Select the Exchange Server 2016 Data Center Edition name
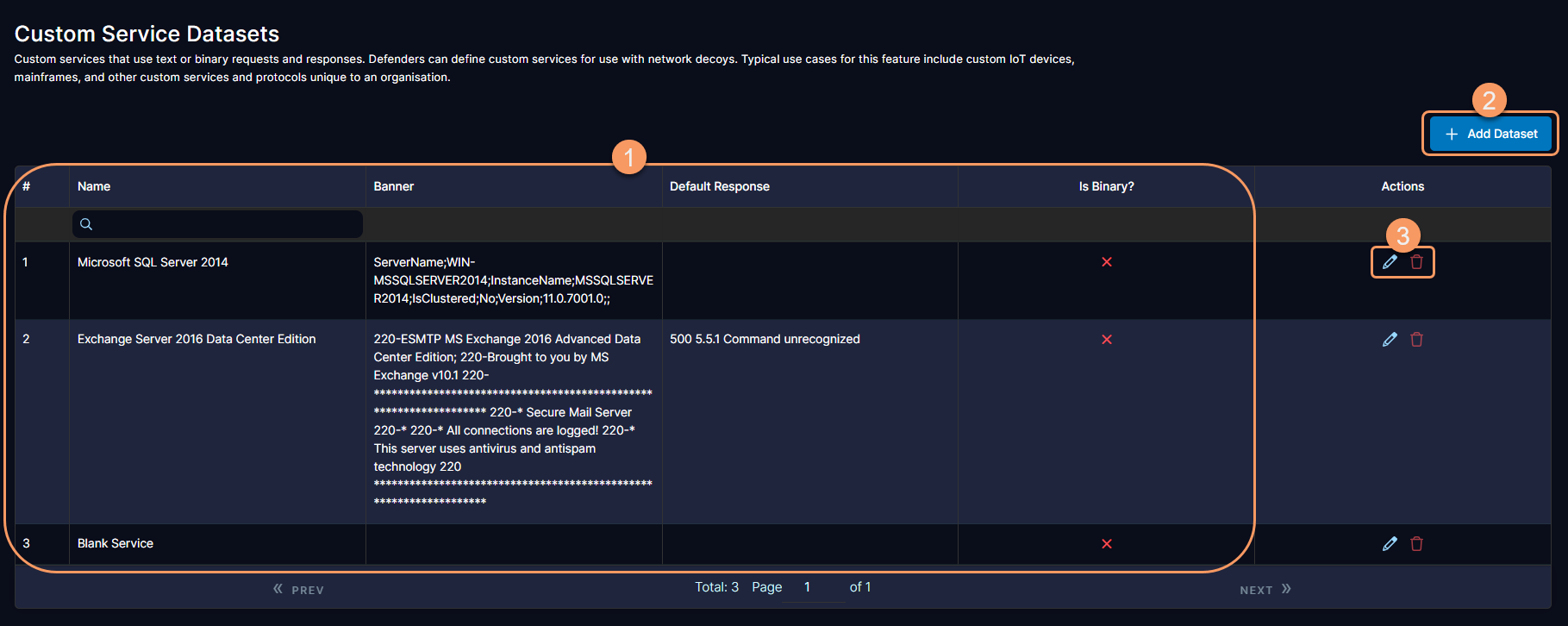Viewport: 1568px width, 626px height. [x=197, y=339]
